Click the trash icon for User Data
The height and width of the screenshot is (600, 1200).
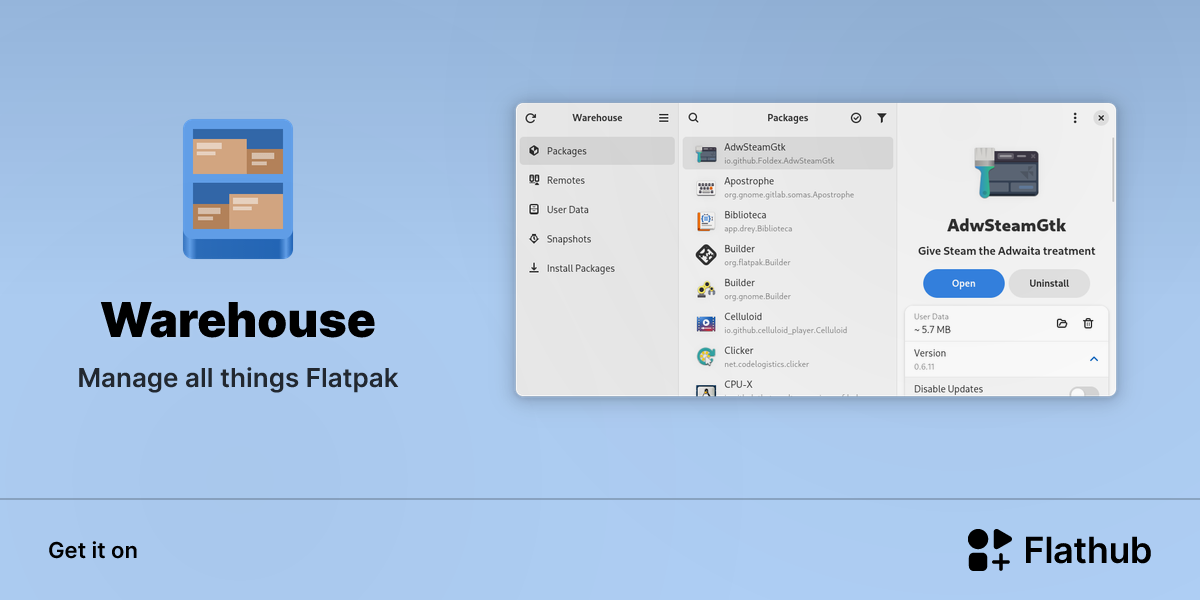click(1088, 323)
